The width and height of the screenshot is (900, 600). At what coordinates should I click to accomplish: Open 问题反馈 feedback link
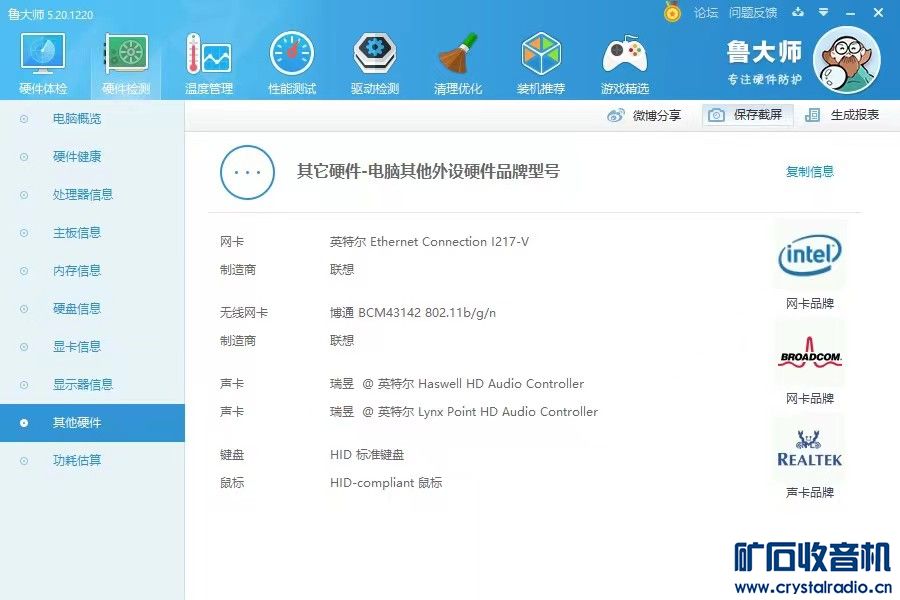[753, 13]
